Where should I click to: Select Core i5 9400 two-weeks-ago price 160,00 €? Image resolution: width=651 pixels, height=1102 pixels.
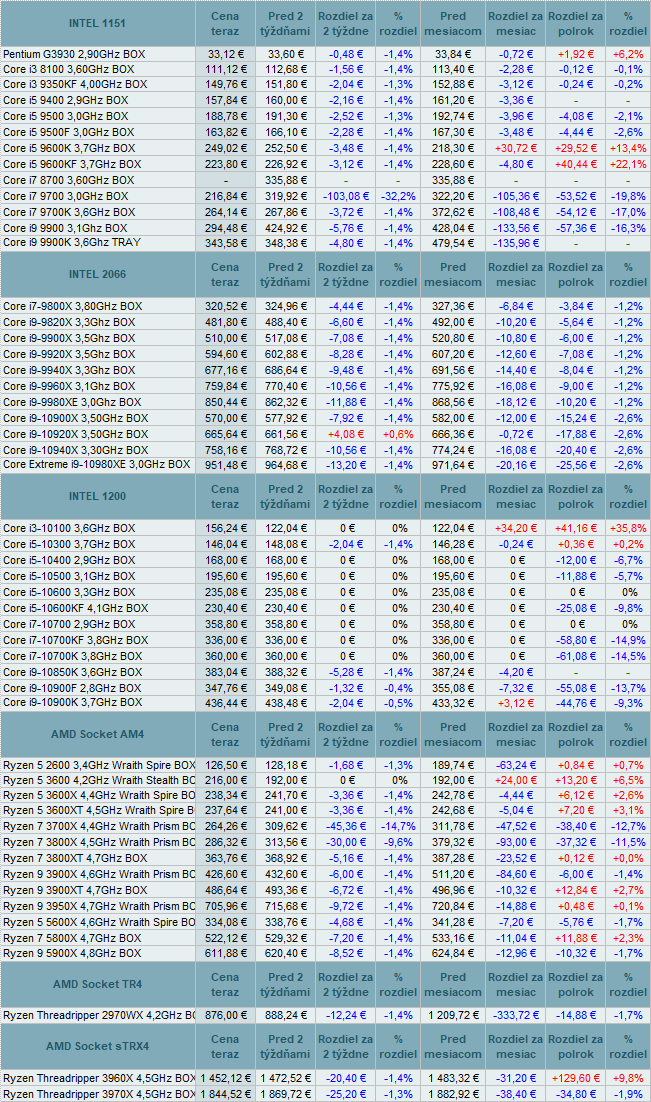285,101
